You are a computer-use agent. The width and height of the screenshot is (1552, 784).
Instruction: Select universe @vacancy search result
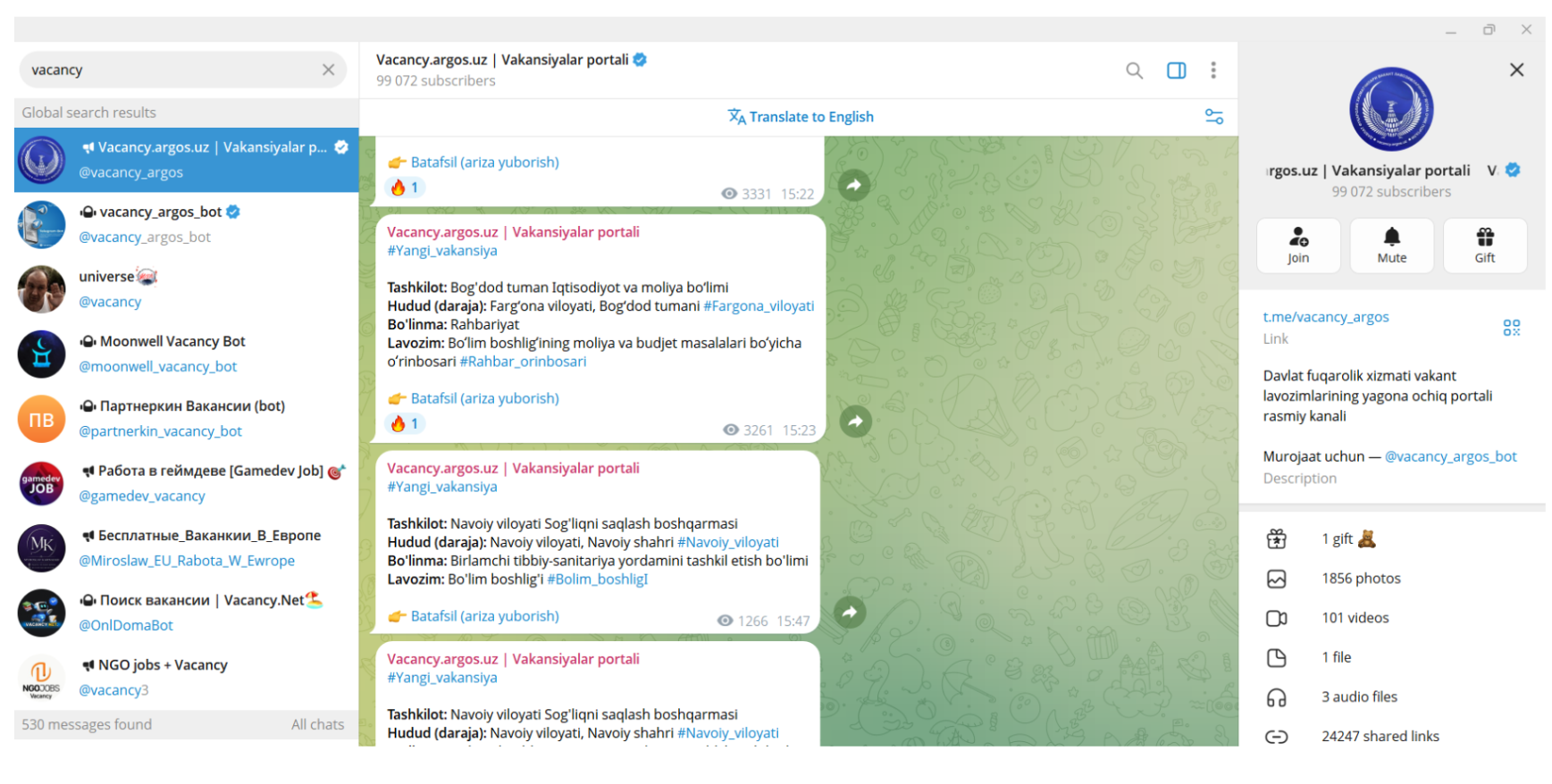click(186, 289)
